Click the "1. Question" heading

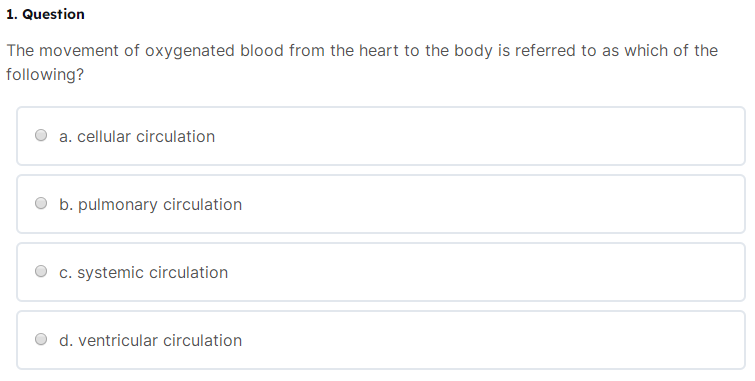45,14
